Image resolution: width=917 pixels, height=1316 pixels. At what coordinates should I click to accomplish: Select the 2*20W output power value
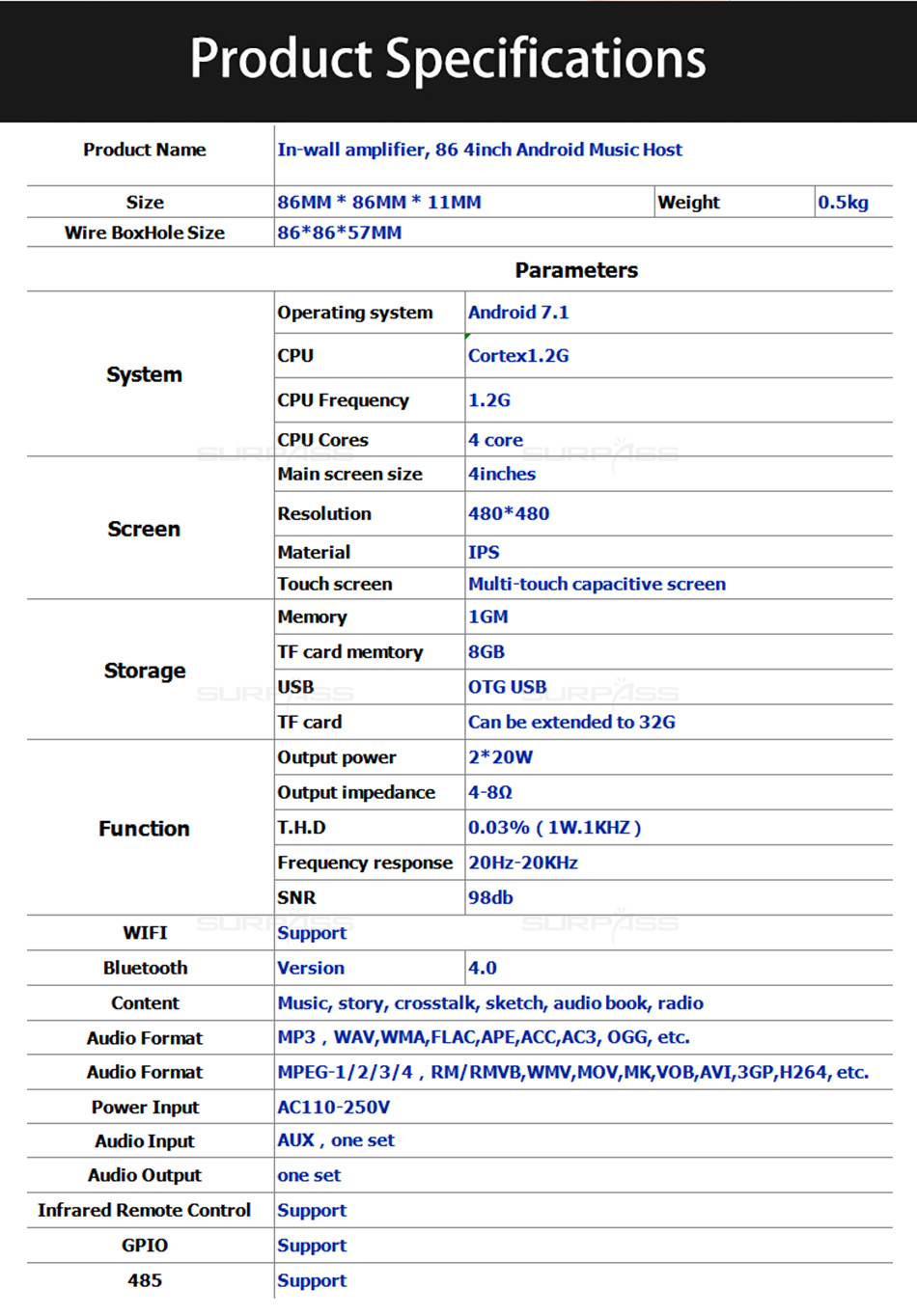point(500,757)
